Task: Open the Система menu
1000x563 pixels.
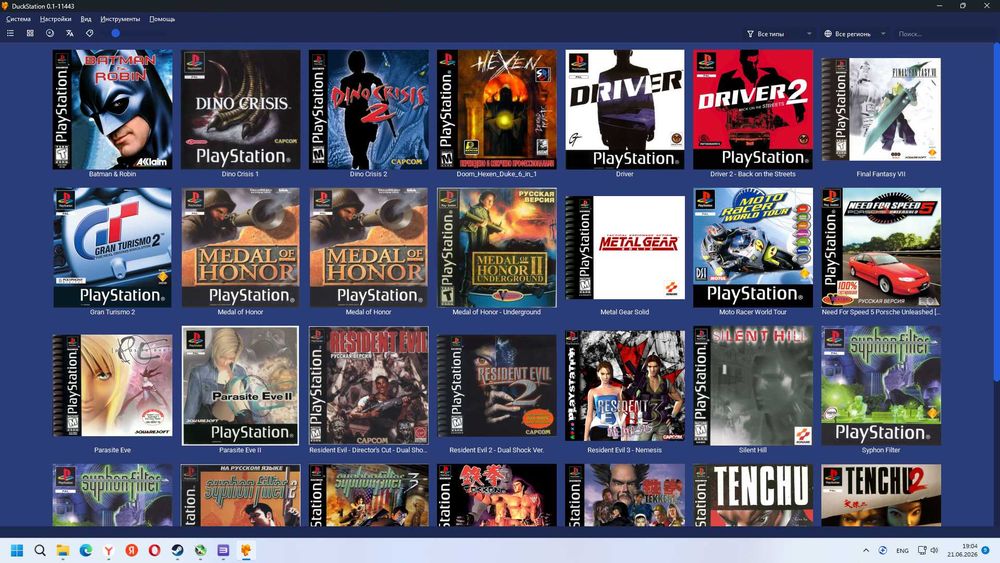Action: pyautogui.click(x=18, y=19)
